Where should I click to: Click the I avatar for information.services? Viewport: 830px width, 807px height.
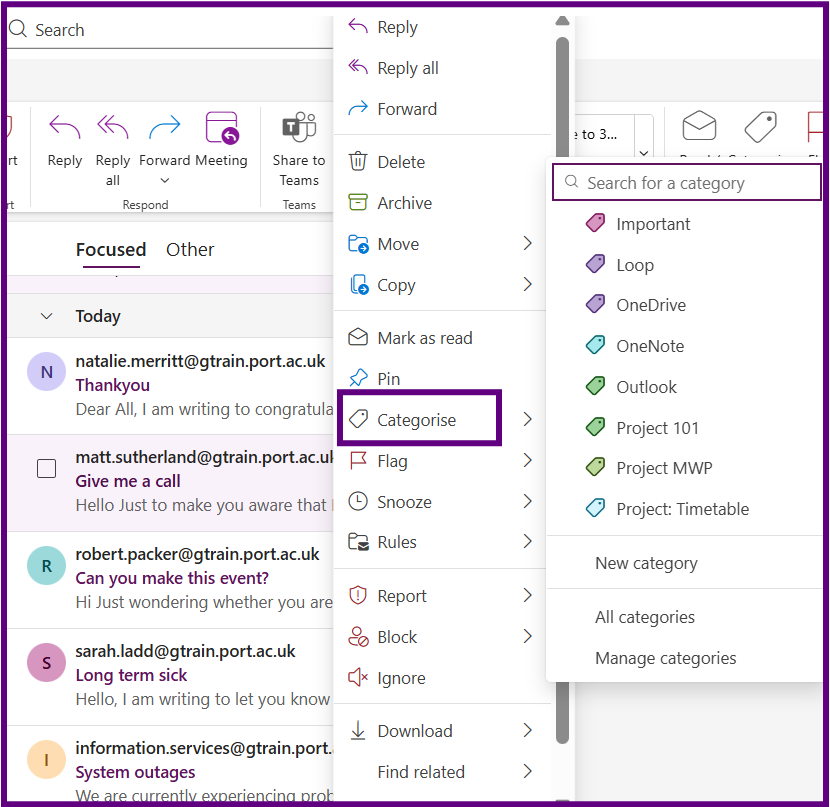[x=47, y=760]
